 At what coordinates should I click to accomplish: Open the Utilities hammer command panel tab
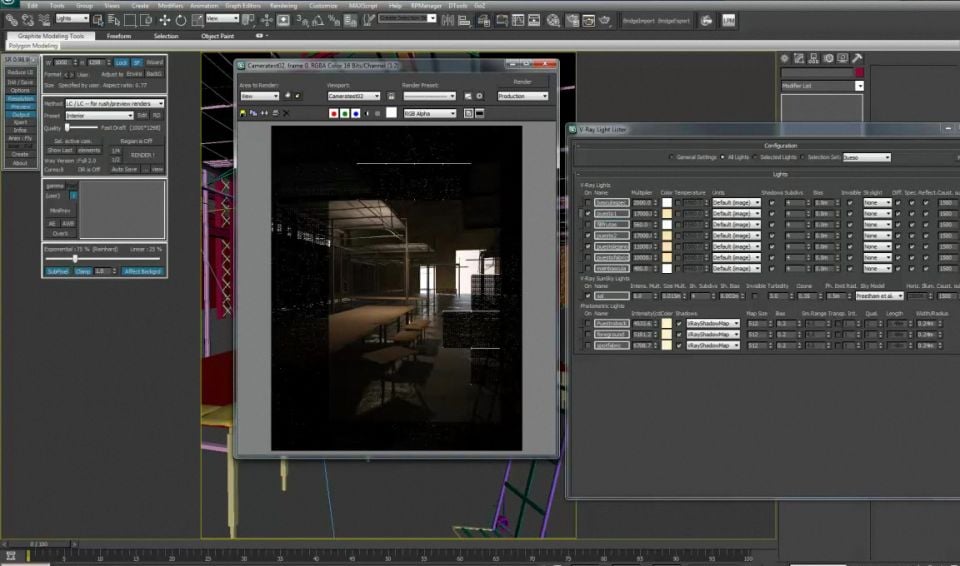(857, 58)
